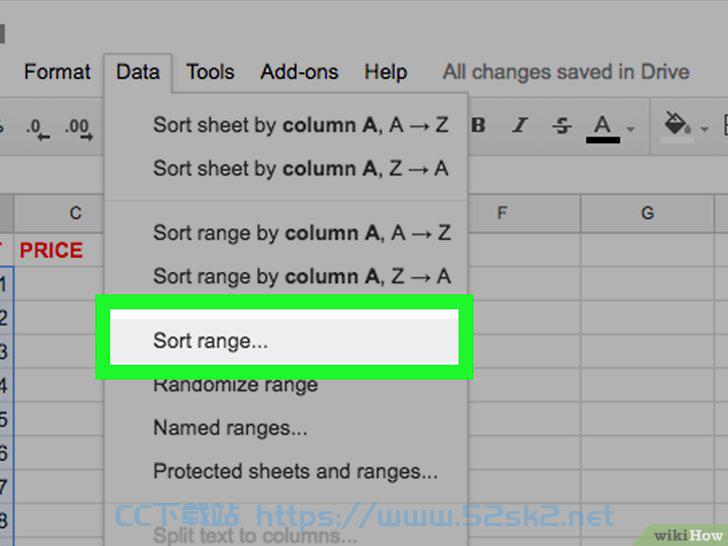Expand fill color dropdown arrow
The image size is (728, 546).
(704, 129)
